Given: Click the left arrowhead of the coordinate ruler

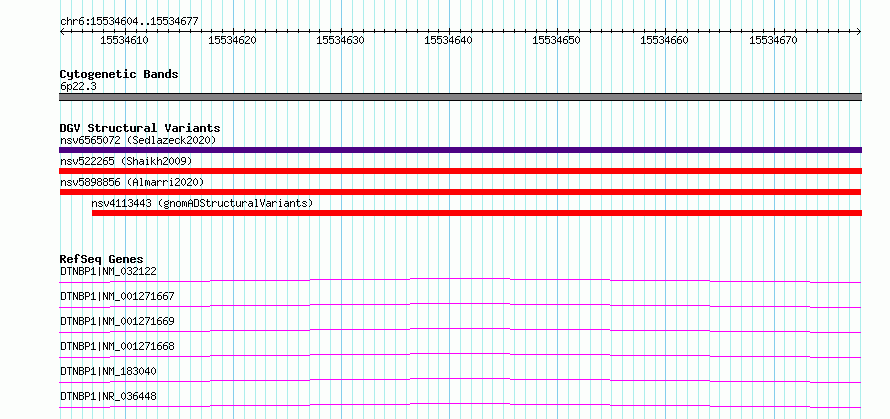Looking at the screenshot, I should (62, 32).
